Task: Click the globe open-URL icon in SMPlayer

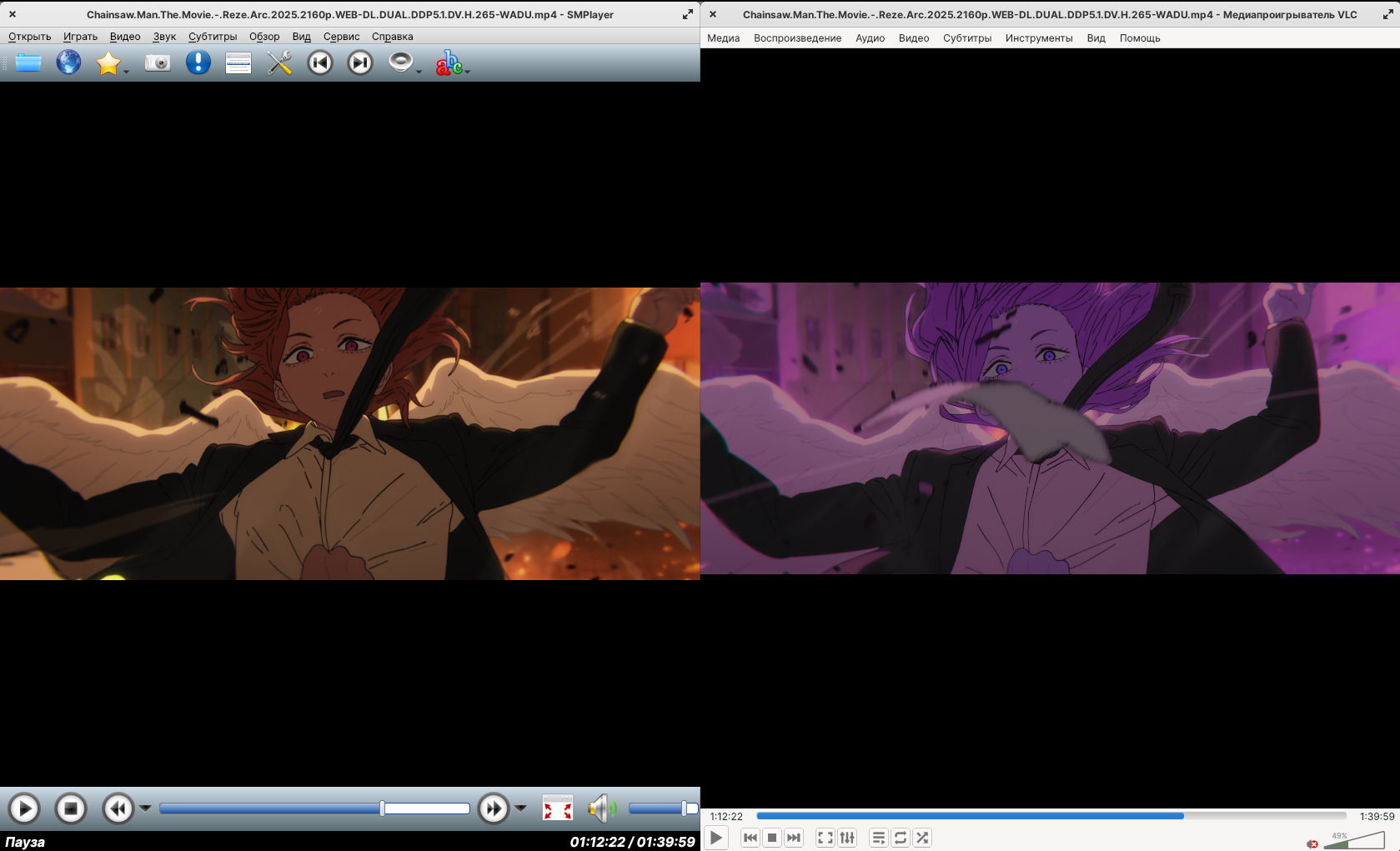Action: pos(68,63)
